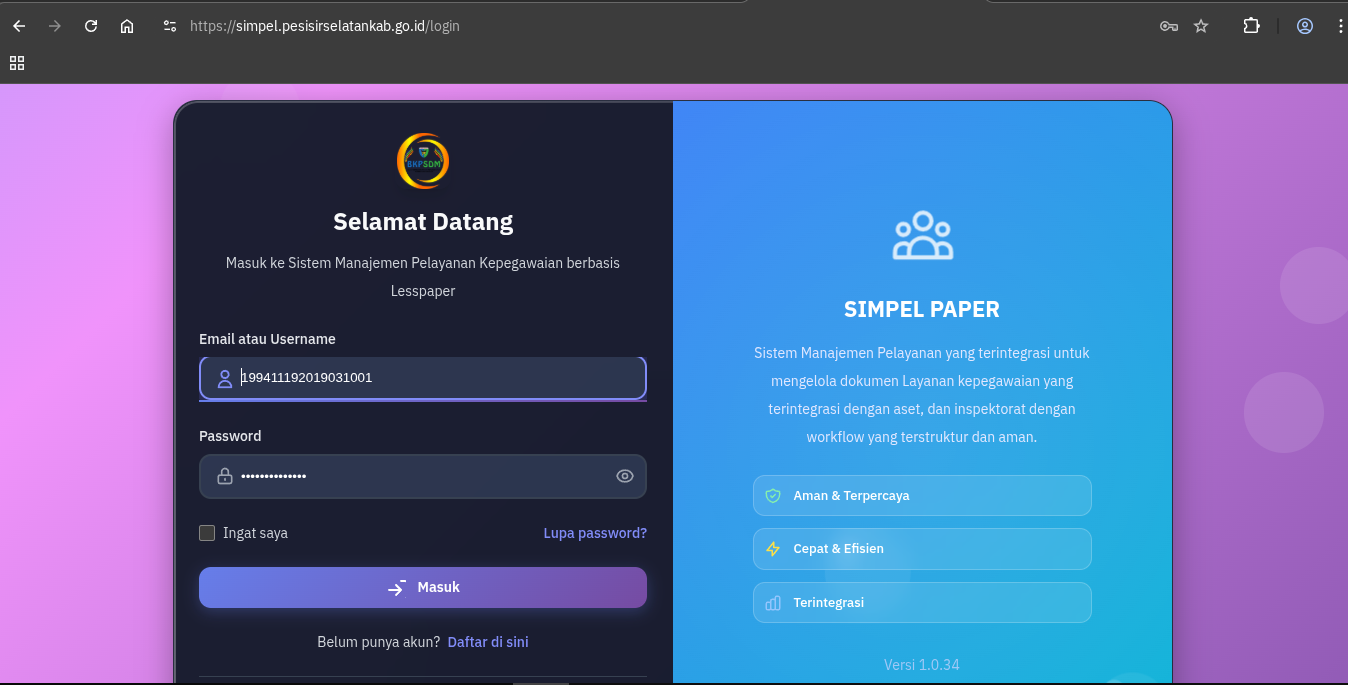Open the Lupa password link

[595, 533]
